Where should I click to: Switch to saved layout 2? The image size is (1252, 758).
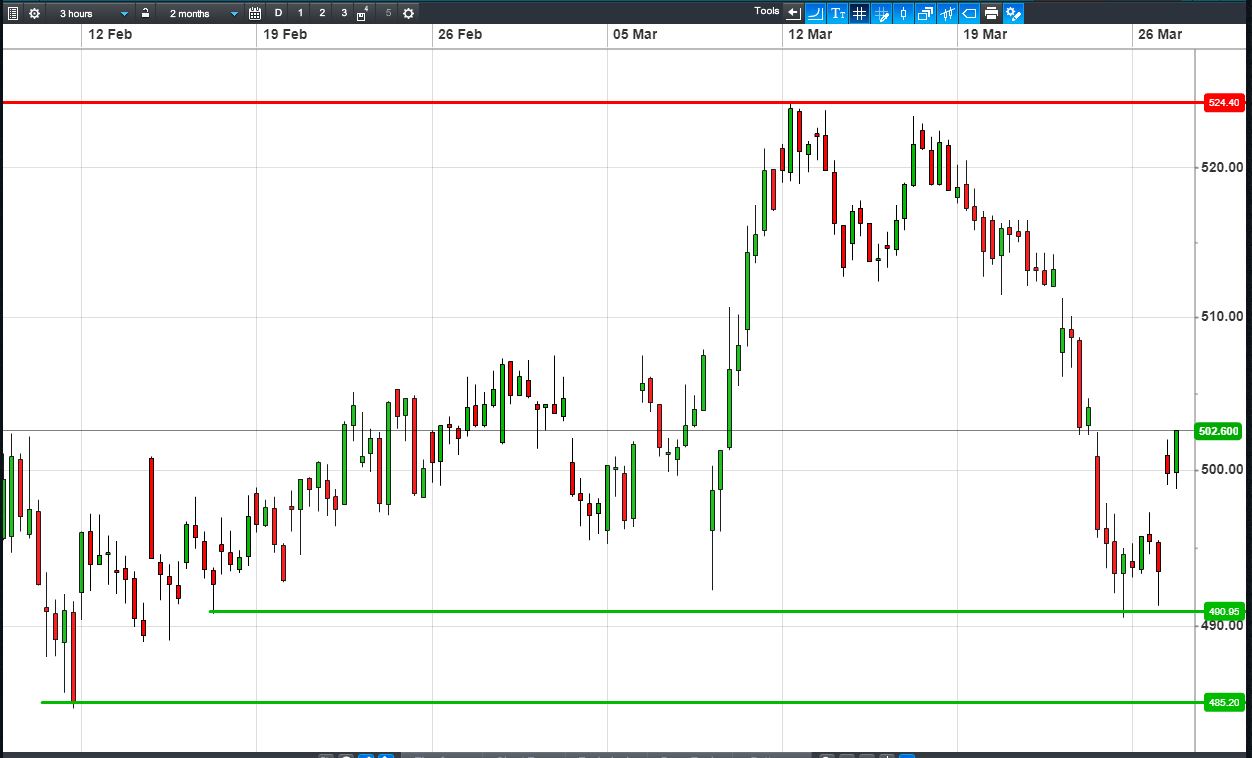click(x=322, y=13)
